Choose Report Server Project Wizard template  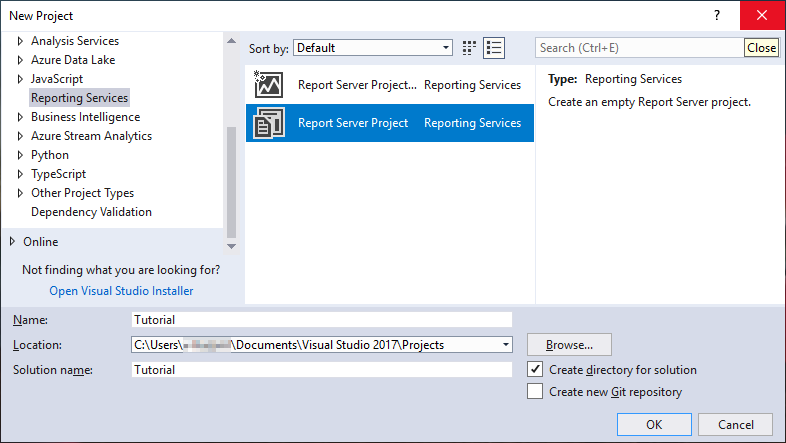pos(389,85)
